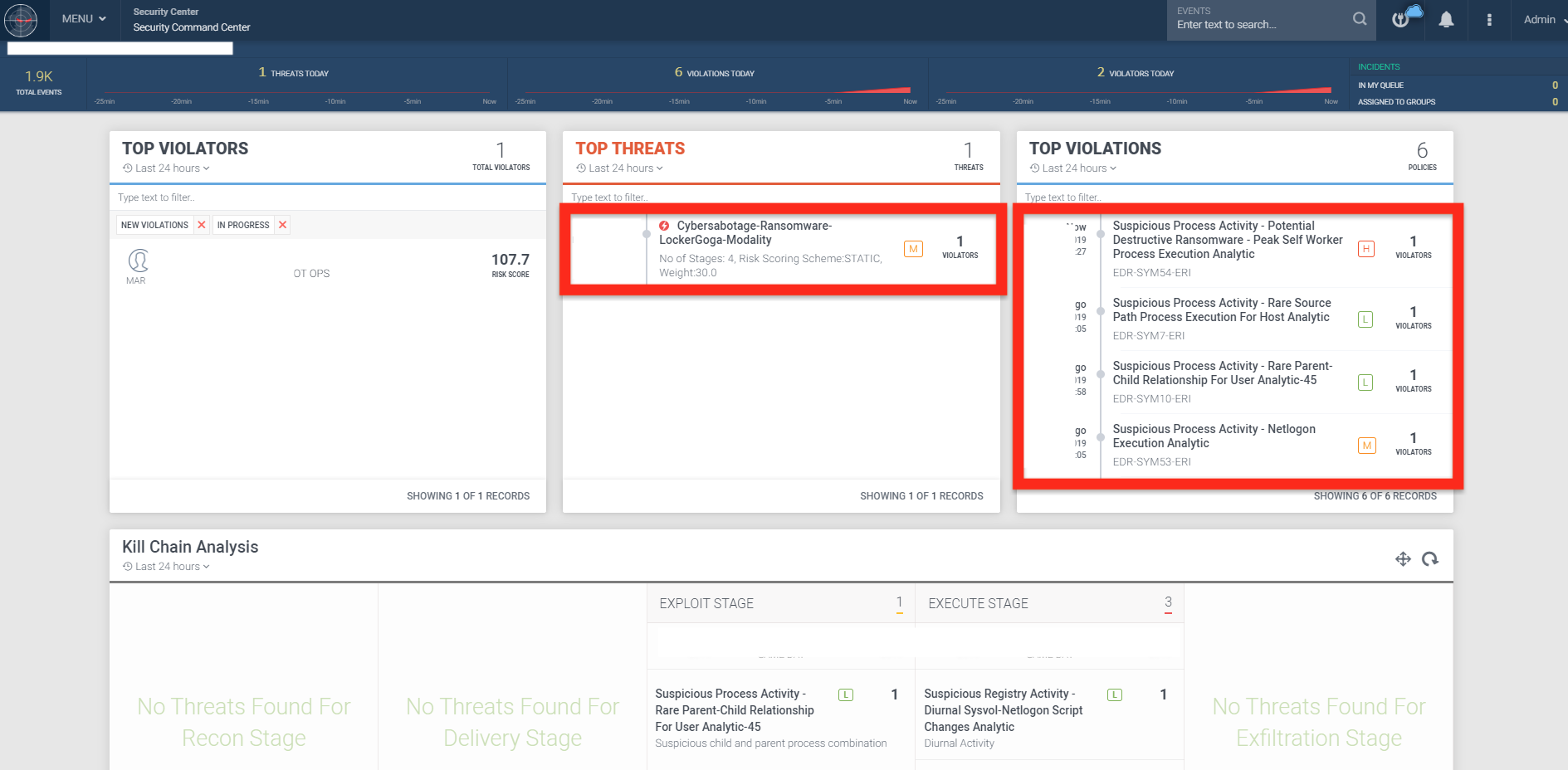
Task: Open the notifications bell
Action: coord(1446,20)
